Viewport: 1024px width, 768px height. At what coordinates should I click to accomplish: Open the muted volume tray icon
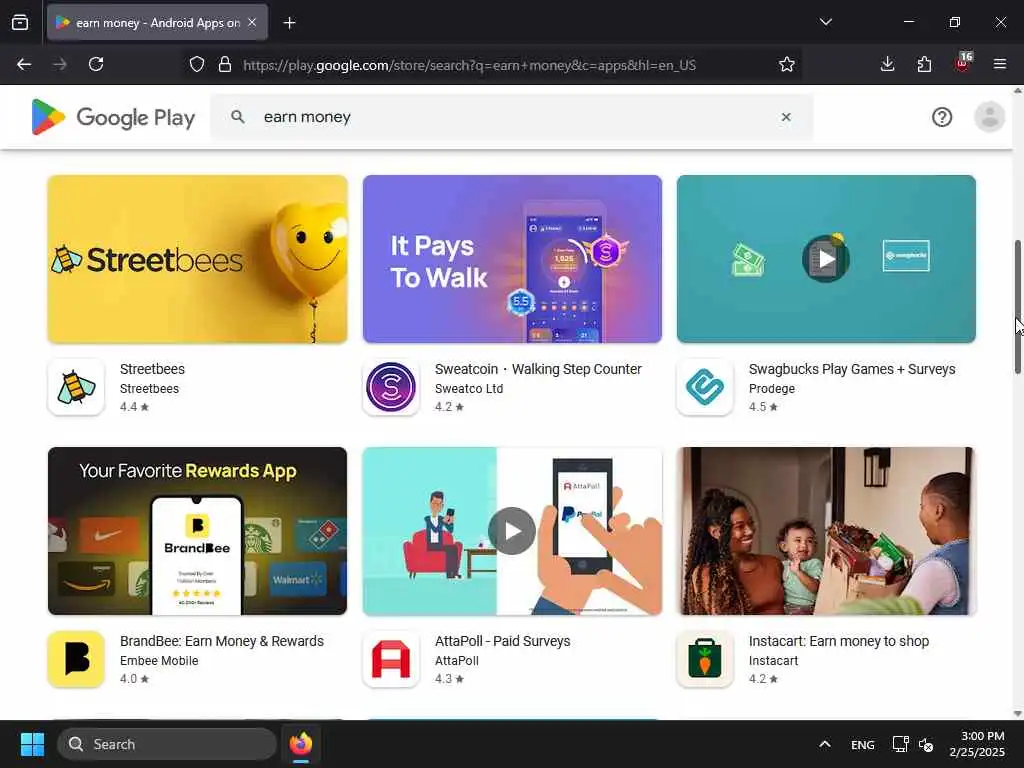coord(926,744)
